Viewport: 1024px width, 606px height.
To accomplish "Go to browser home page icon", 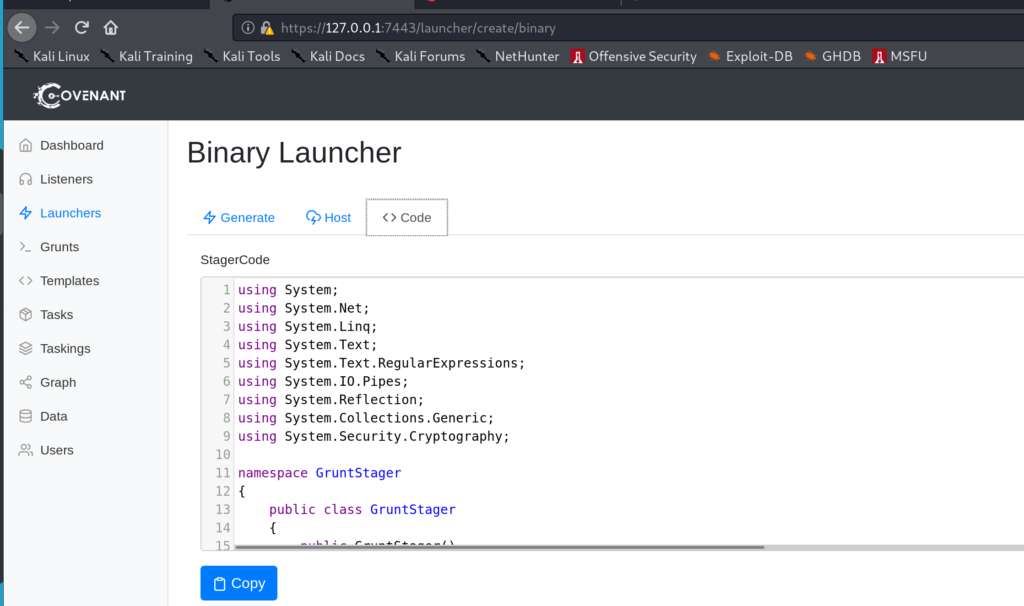I will [110, 27].
